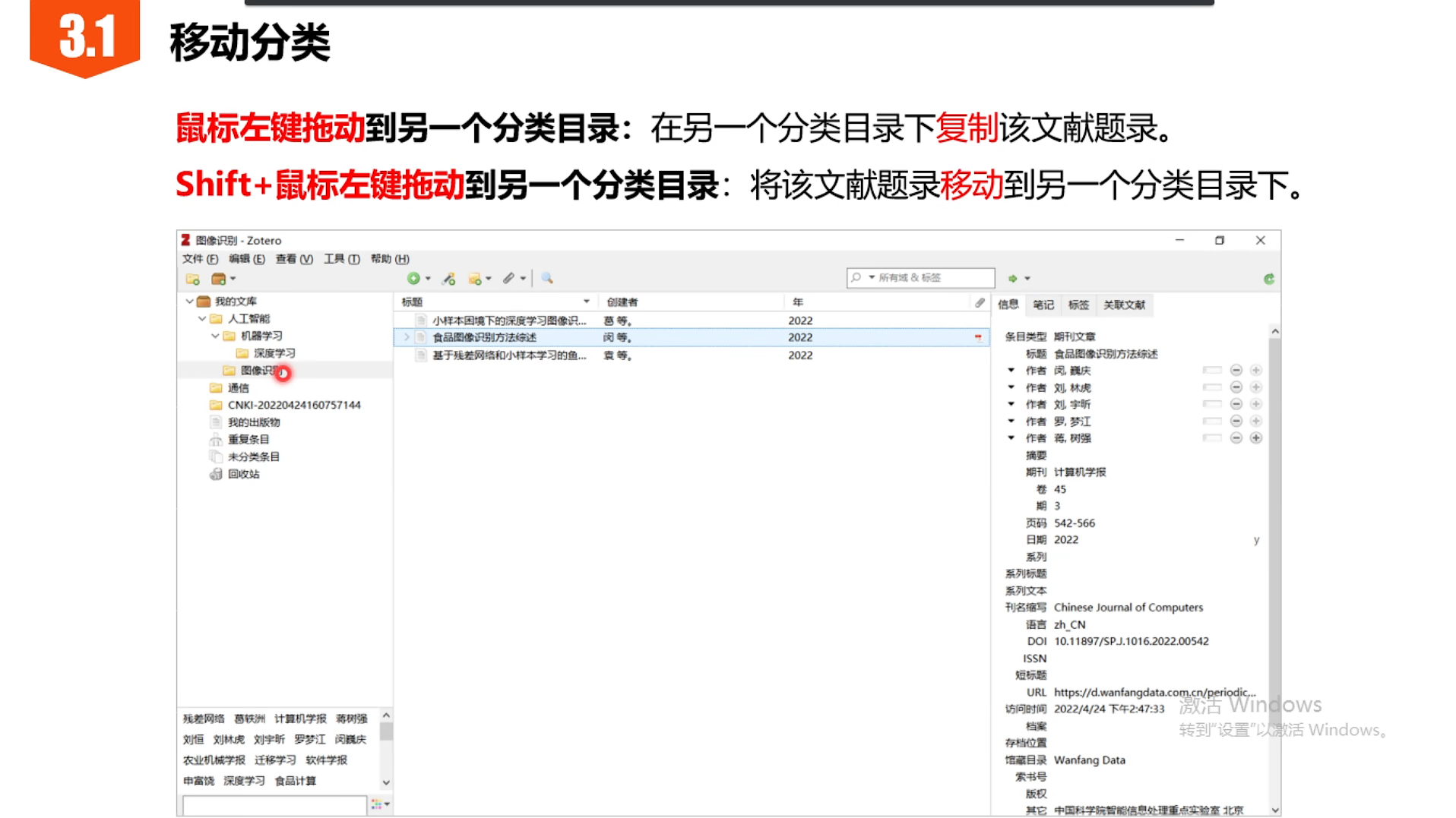
Task: Switch to the 笔记 tab
Action: (1043, 305)
